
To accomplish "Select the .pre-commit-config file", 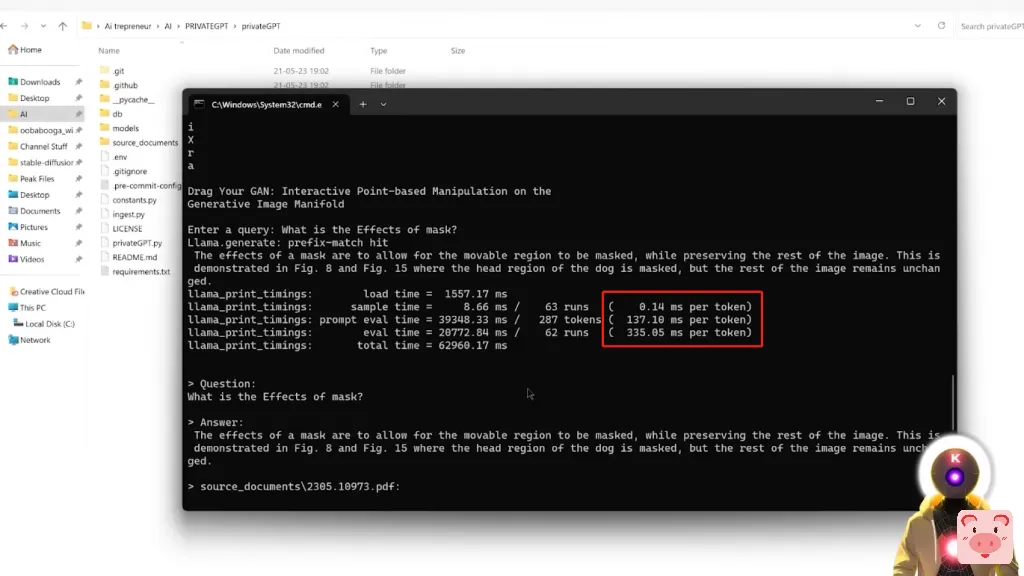I will pyautogui.click(x=146, y=185).
